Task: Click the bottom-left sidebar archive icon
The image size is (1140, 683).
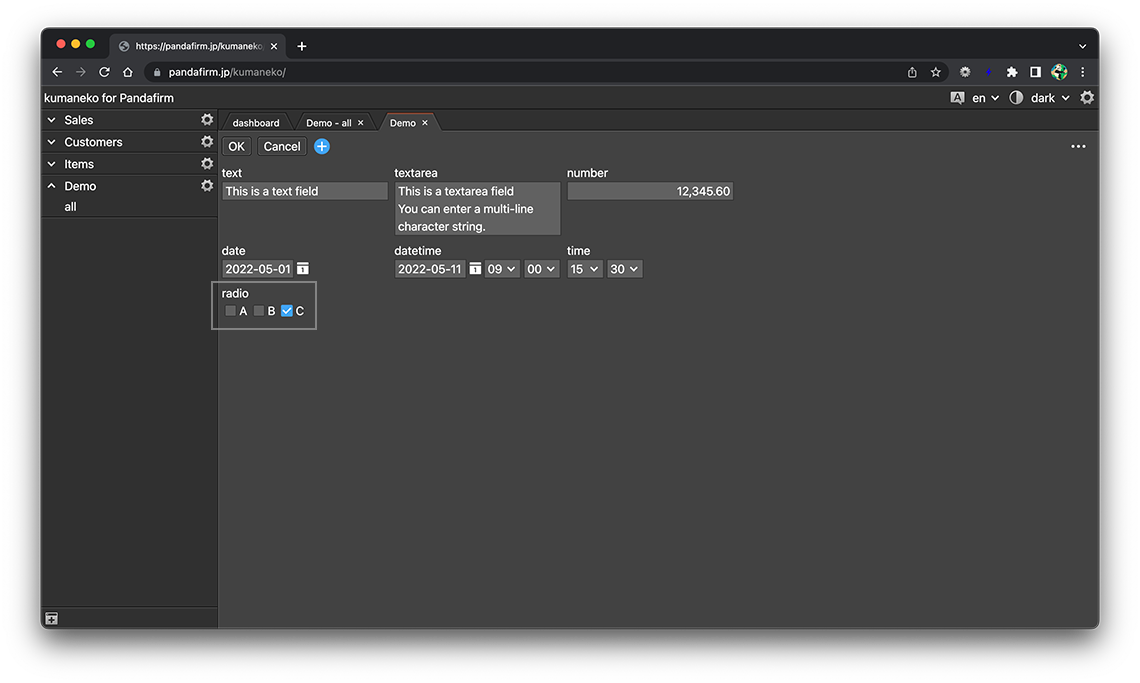Action: 52,619
